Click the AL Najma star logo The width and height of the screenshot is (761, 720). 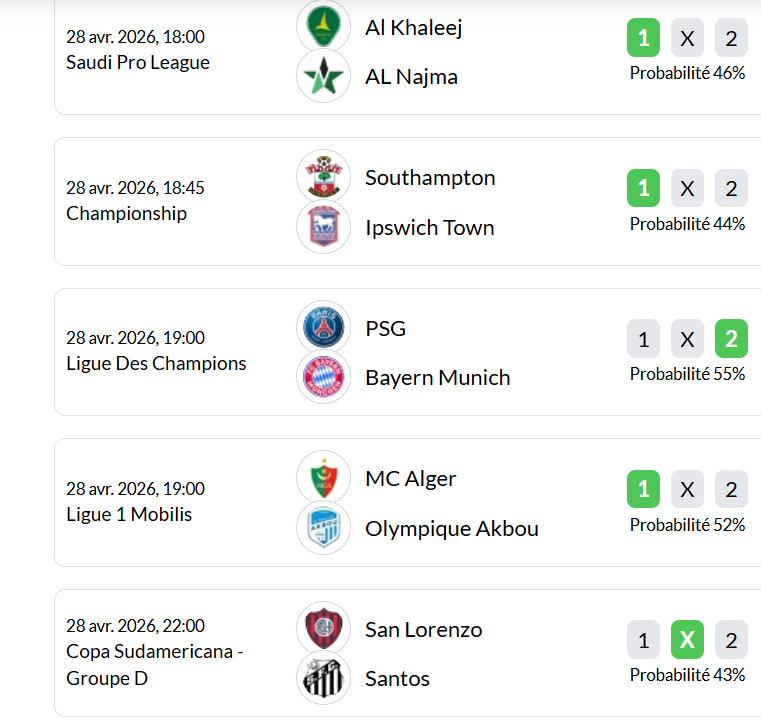[323, 76]
